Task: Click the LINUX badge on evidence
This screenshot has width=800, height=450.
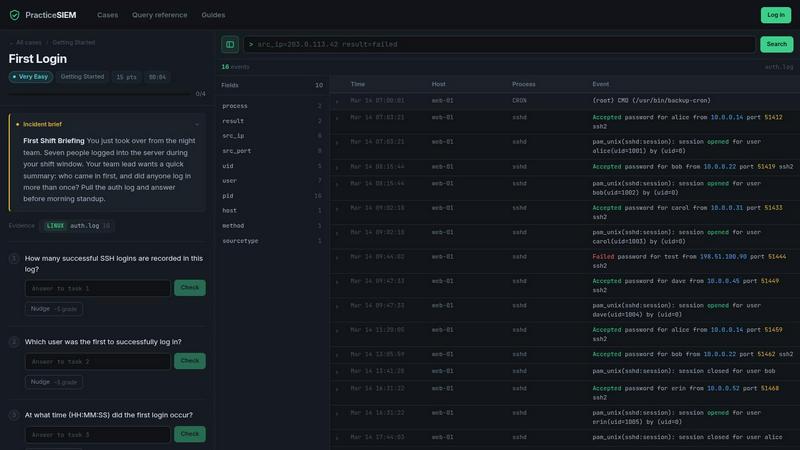Action: (x=55, y=226)
